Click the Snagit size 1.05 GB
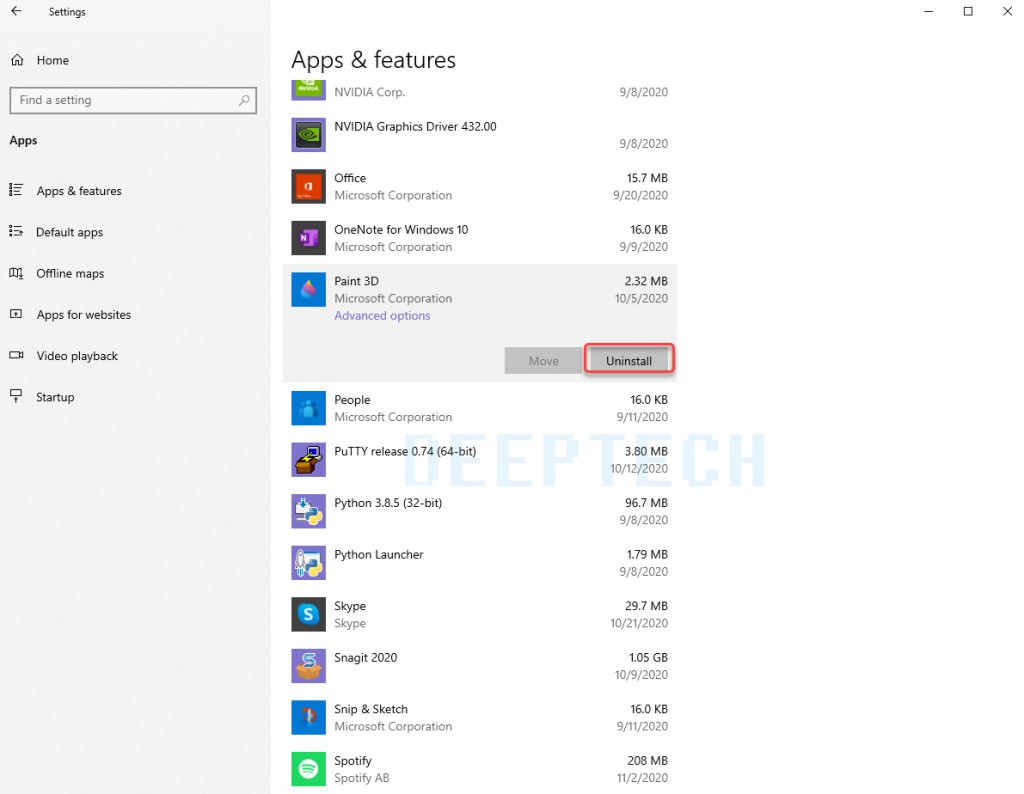This screenshot has height=794, width=1024. (648, 658)
